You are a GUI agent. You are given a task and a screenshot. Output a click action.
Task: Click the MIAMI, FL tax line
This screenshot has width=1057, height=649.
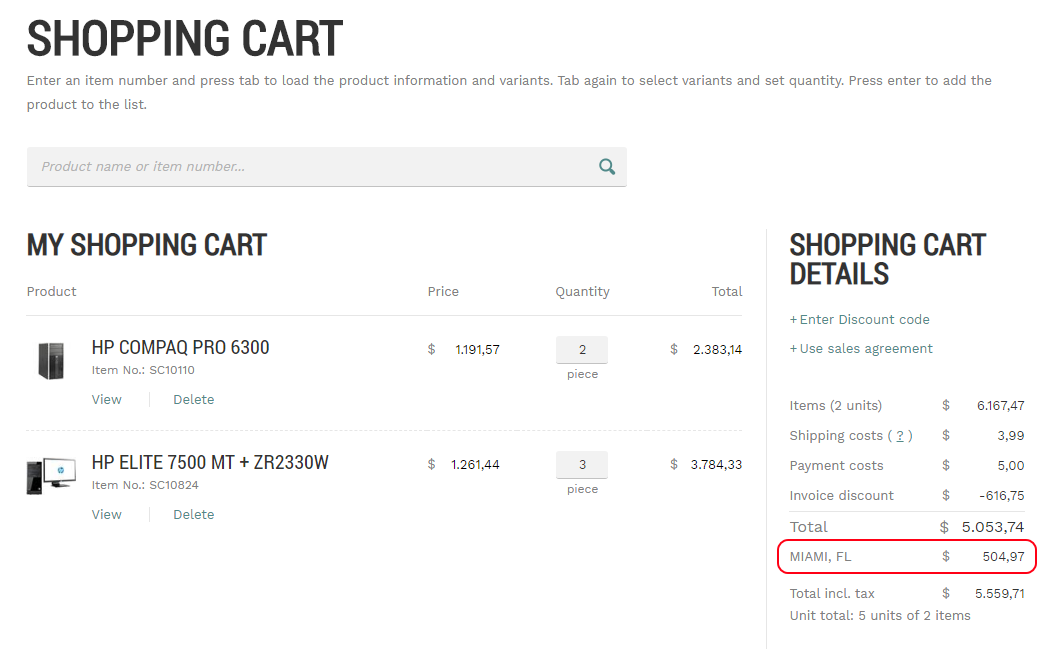coord(907,557)
